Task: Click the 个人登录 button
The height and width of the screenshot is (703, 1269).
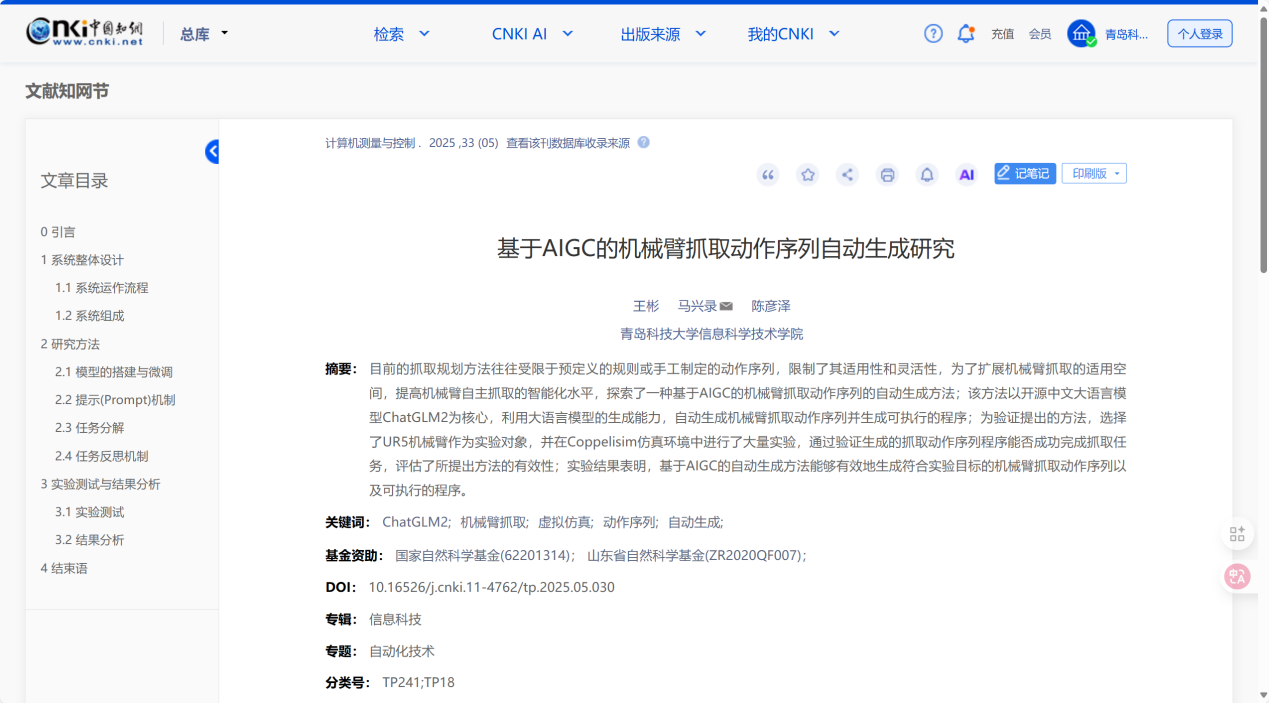Action: [1199, 34]
